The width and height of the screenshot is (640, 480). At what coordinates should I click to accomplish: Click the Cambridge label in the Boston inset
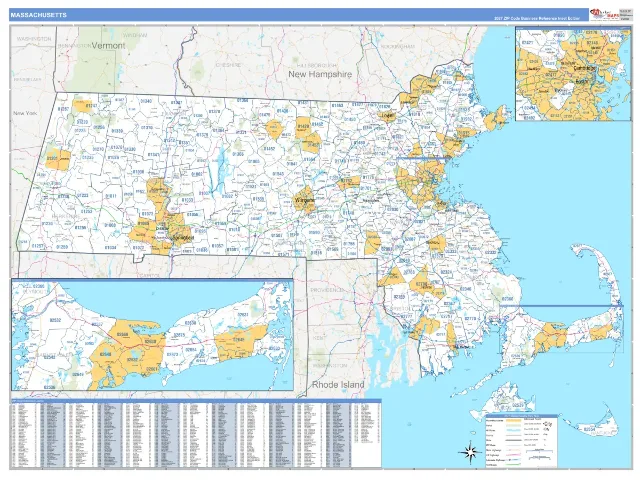[584, 69]
